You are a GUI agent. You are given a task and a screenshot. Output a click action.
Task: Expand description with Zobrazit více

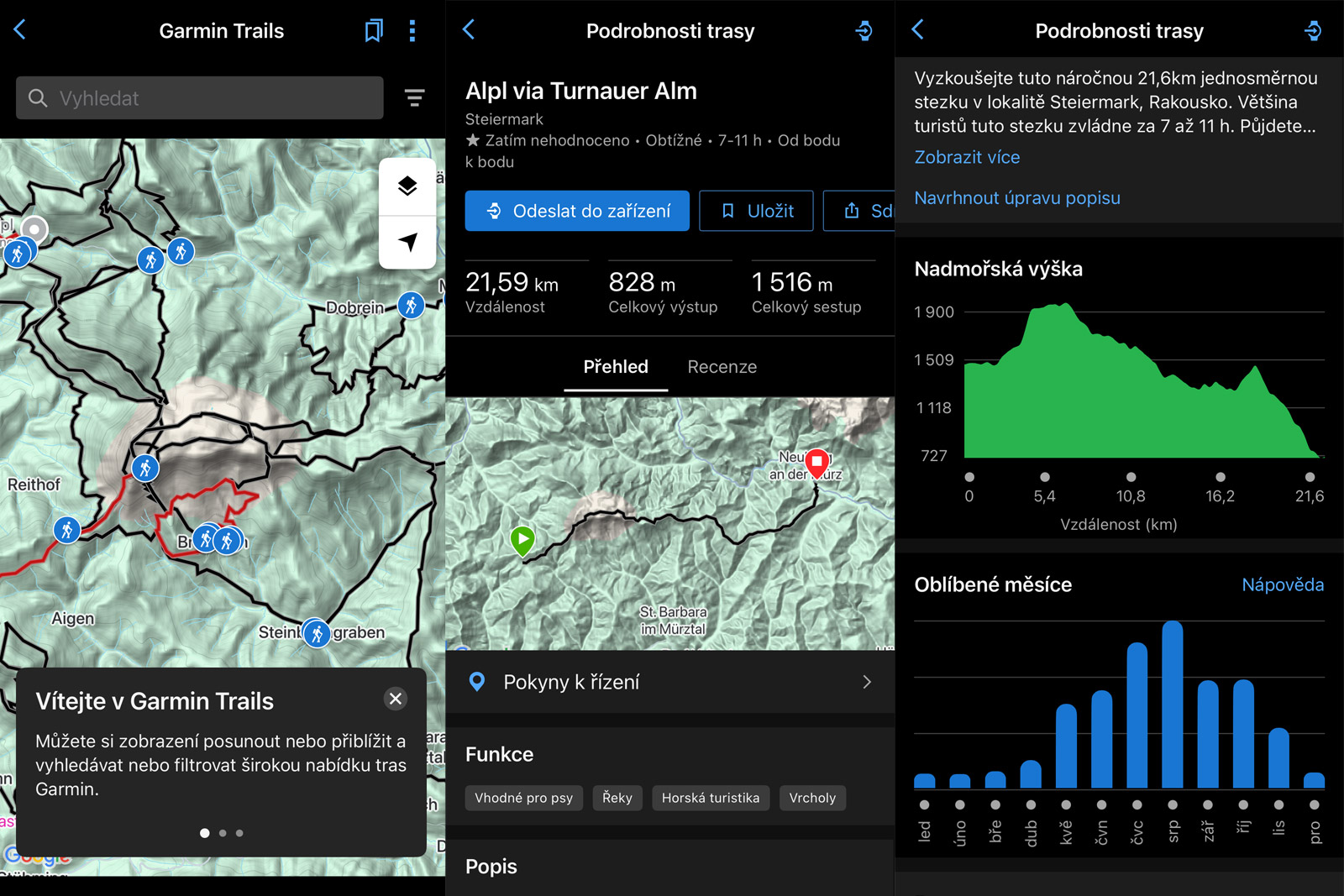pos(967,157)
